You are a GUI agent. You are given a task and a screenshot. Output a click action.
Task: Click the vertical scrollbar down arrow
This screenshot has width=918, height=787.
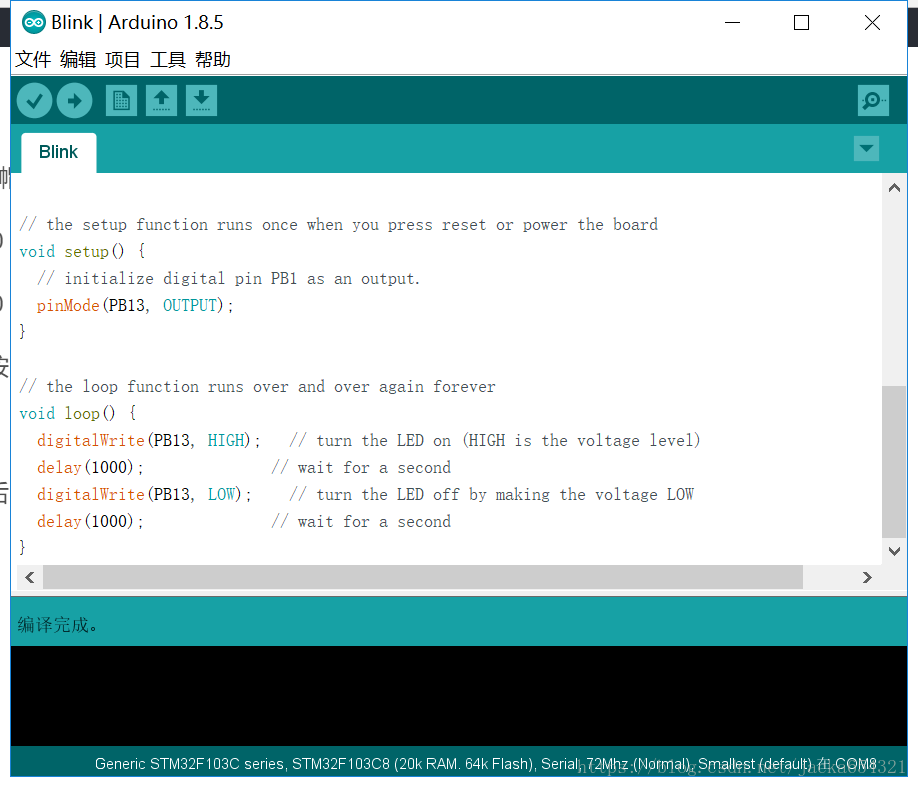[x=894, y=550]
